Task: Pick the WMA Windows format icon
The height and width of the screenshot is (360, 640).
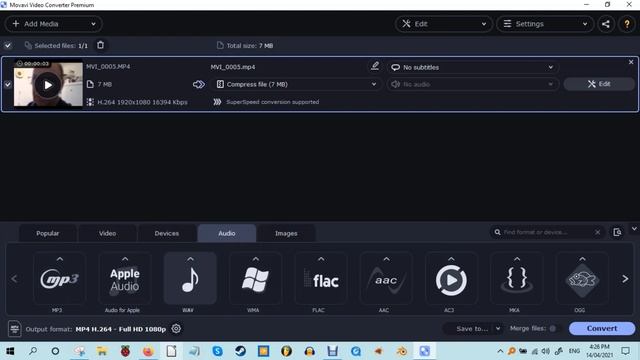Action: pos(256,279)
